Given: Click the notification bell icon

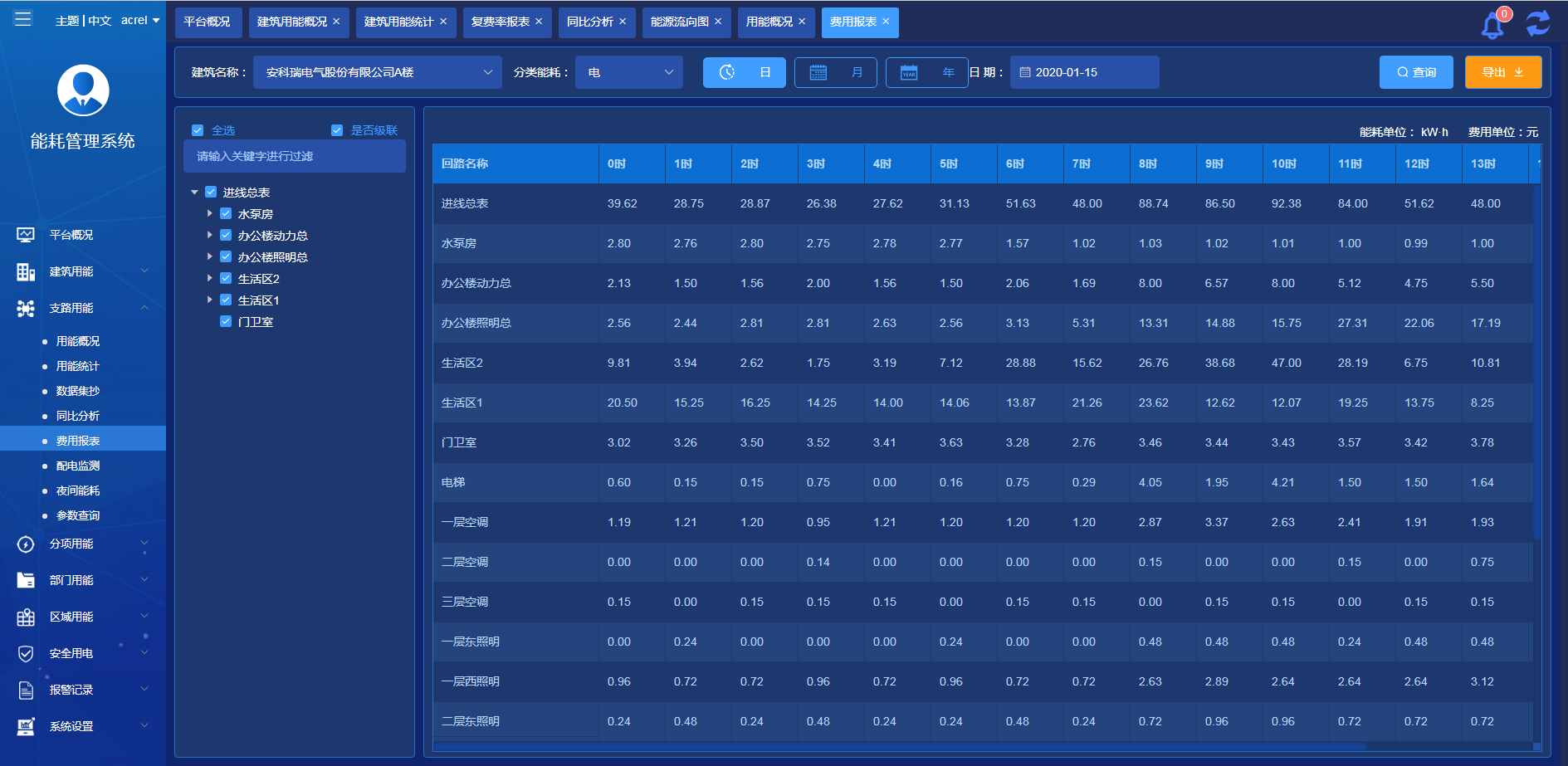Looking at the screenshot, I should (x=1492, y=25).
